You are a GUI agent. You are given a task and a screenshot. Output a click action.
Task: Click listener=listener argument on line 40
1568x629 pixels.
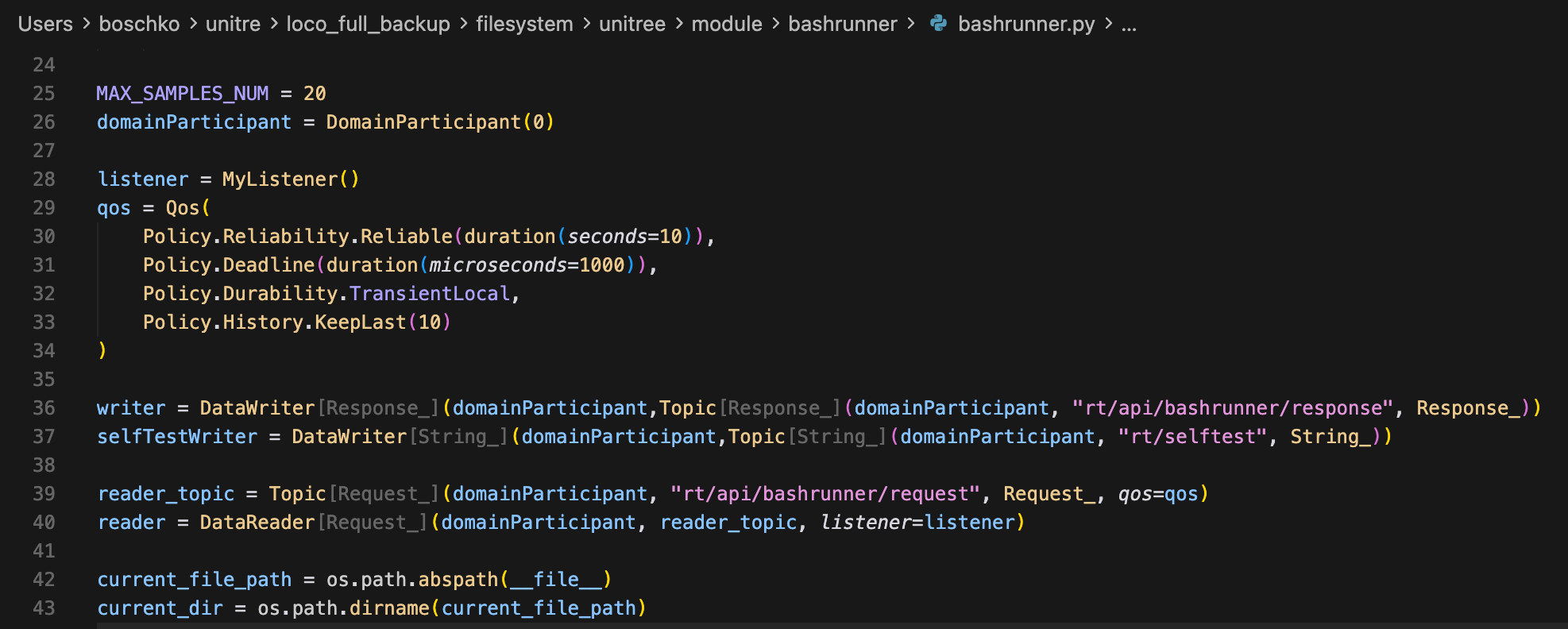point(918,523)
